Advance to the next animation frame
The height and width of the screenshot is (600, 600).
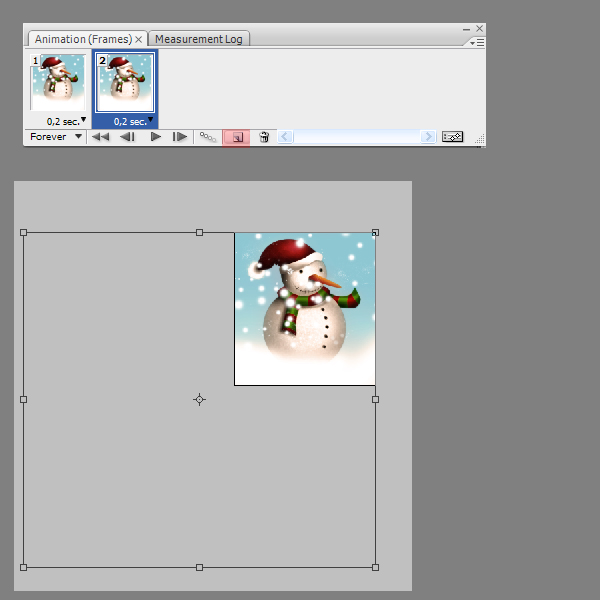[x=179, y=137]
